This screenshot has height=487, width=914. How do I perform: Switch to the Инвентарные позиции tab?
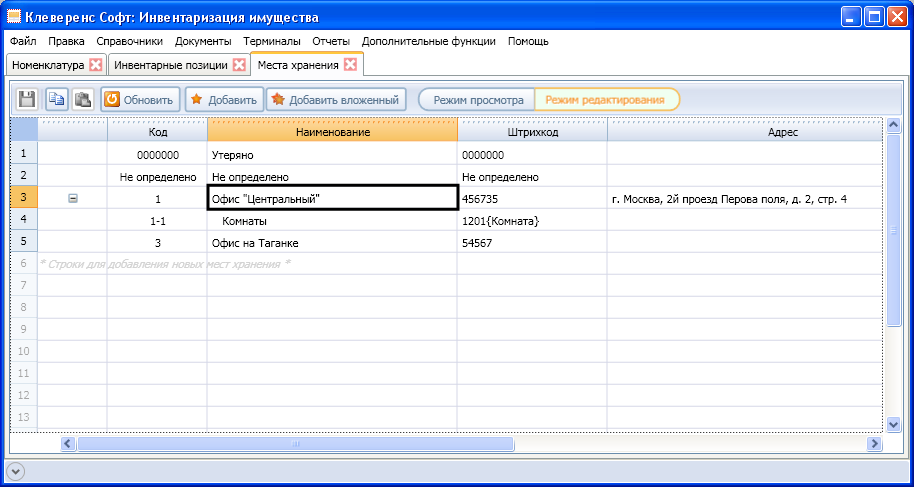(x=172, y=65)
